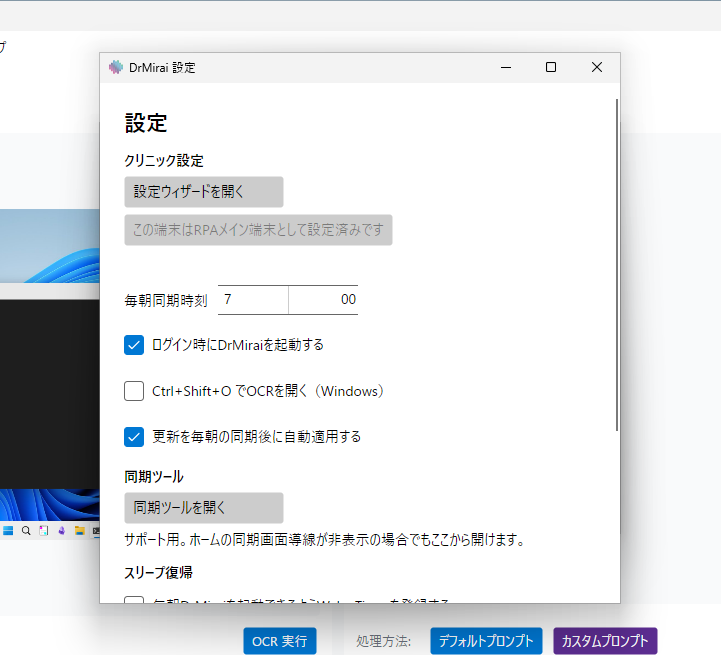
Task: Run OCR with the OCR 実行 button
Action: click(x=280, y=641)
